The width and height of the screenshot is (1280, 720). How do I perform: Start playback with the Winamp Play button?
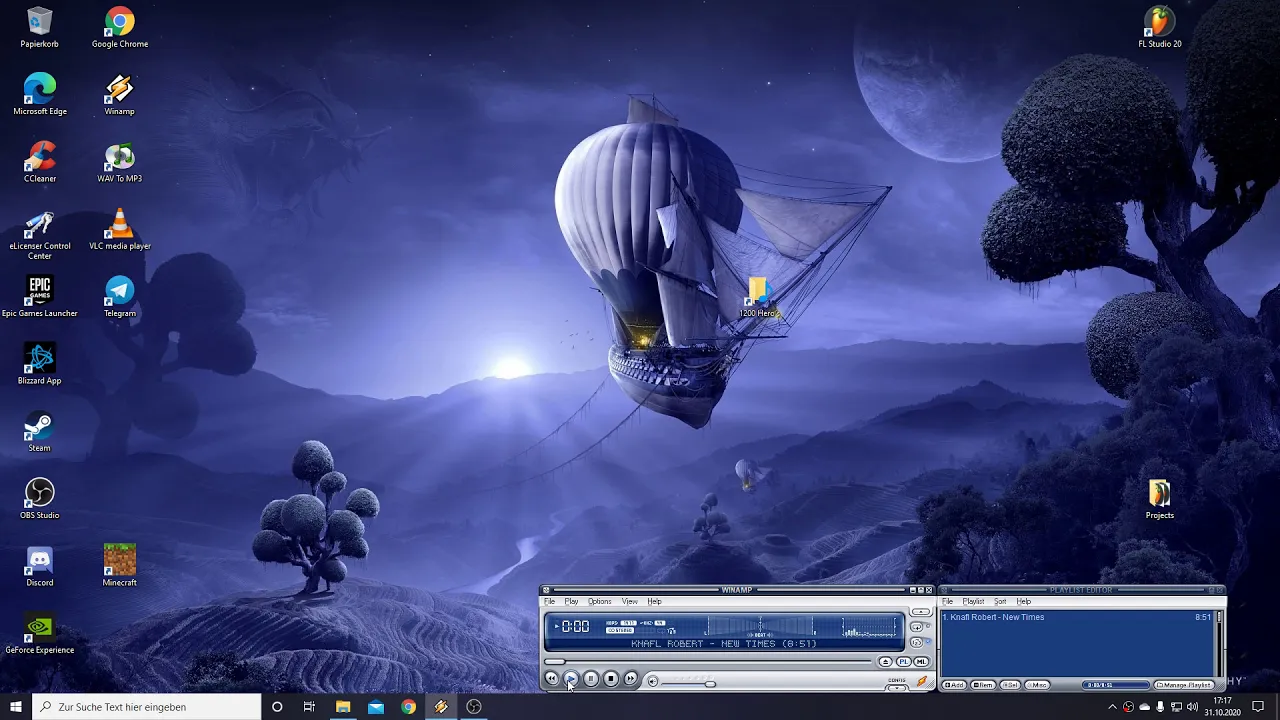coord(571,678)
